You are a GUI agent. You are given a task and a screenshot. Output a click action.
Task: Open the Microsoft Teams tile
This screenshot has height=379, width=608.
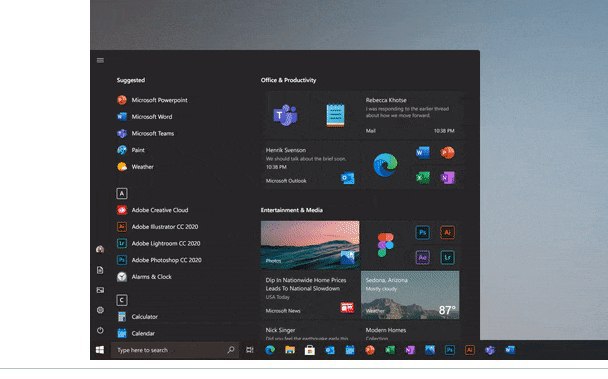tap(285, 115)
